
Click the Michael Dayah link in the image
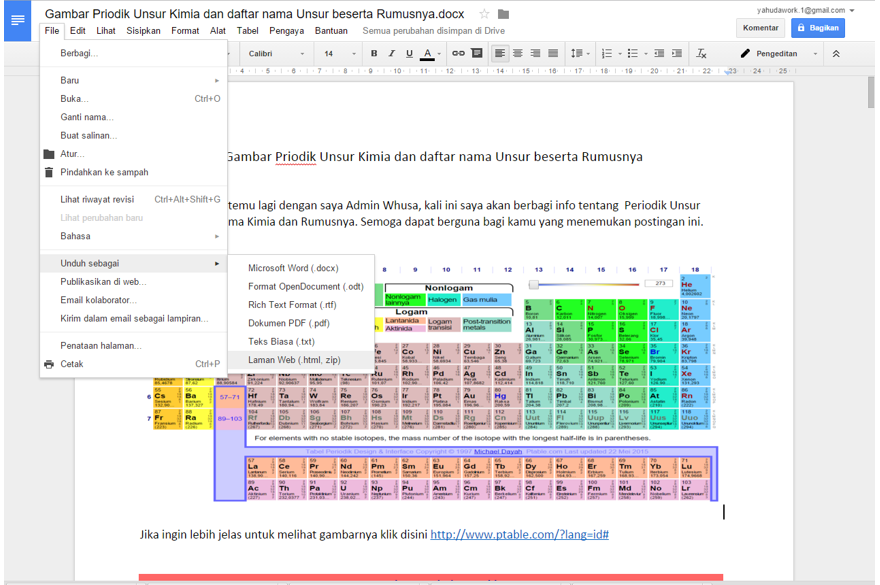(x=498, y=451)
